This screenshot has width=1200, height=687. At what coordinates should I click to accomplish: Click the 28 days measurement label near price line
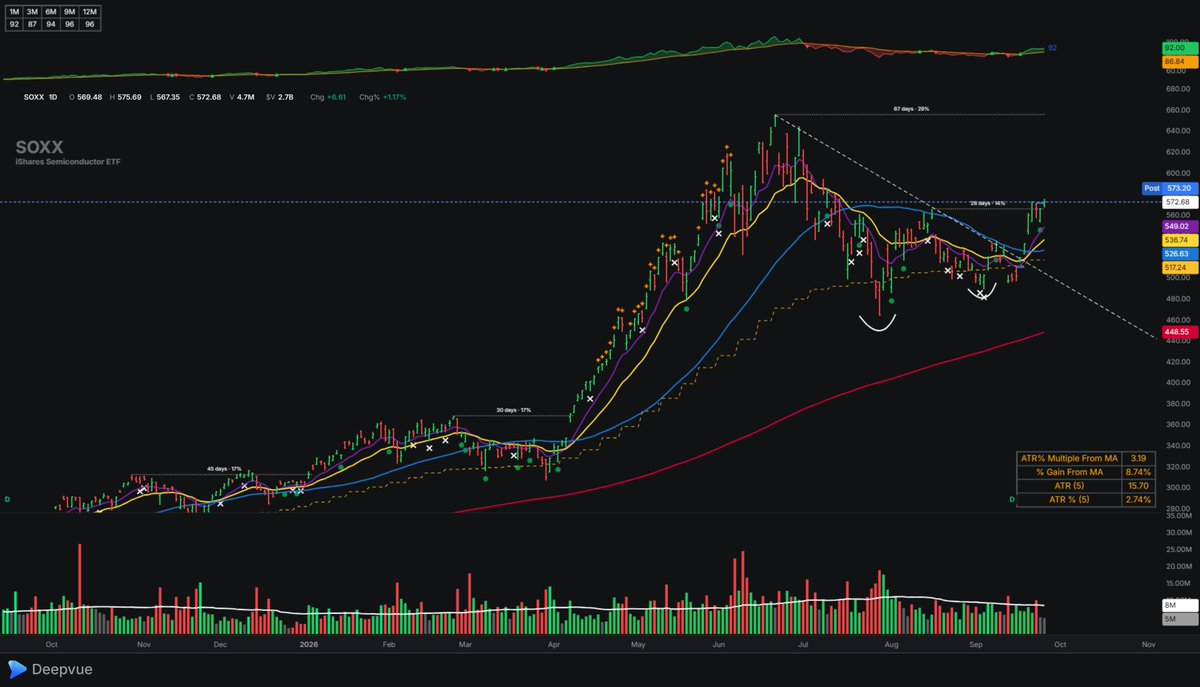[988, 203]
